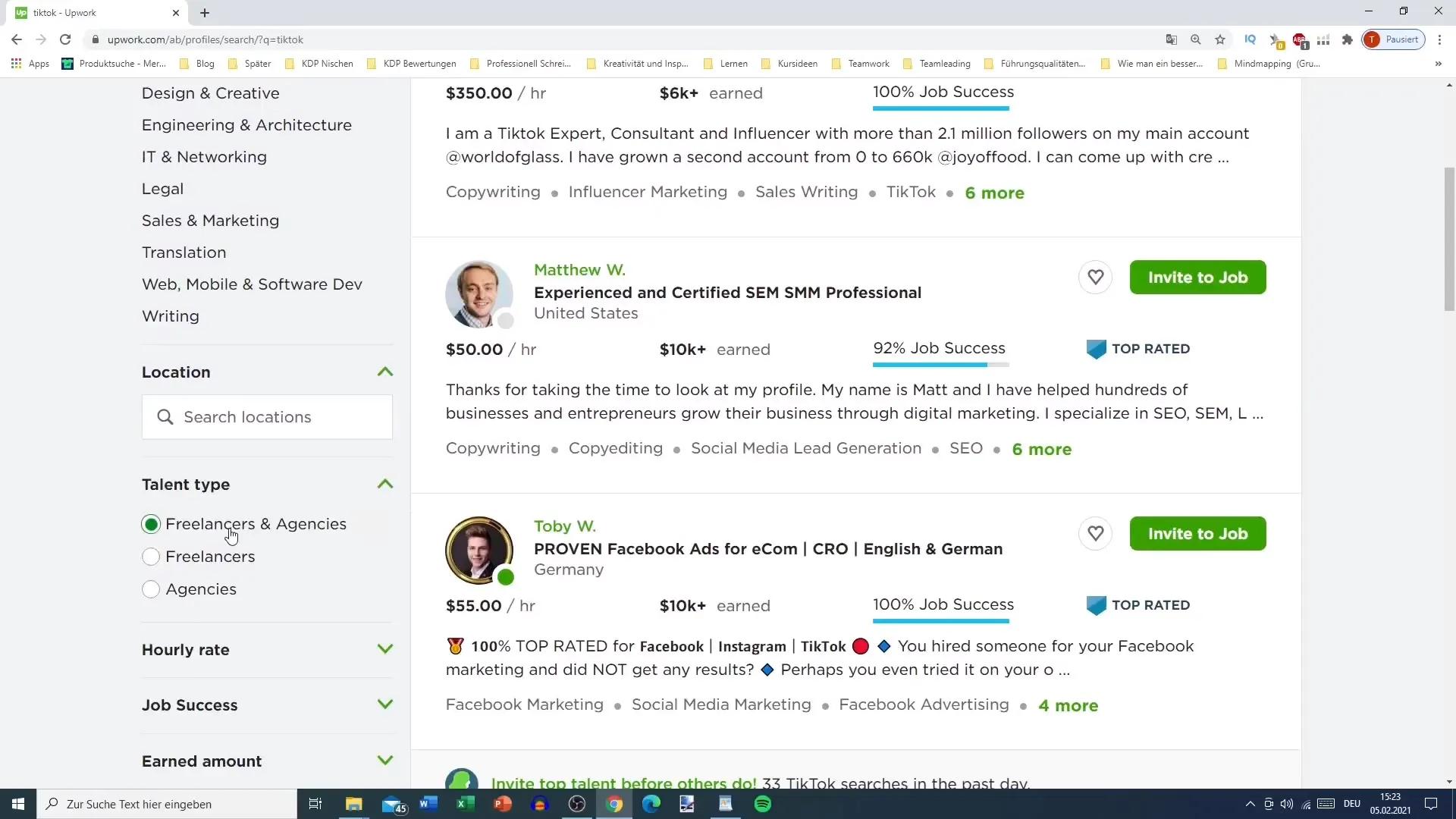
Task: Choose the Writing category
Action: click(171, 316)
